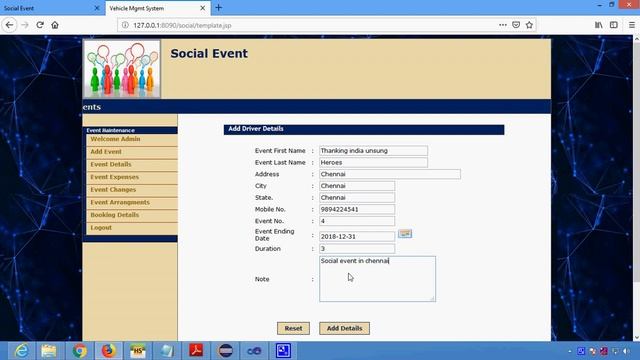Focus the Event Ending Date field

coord(357,236)
